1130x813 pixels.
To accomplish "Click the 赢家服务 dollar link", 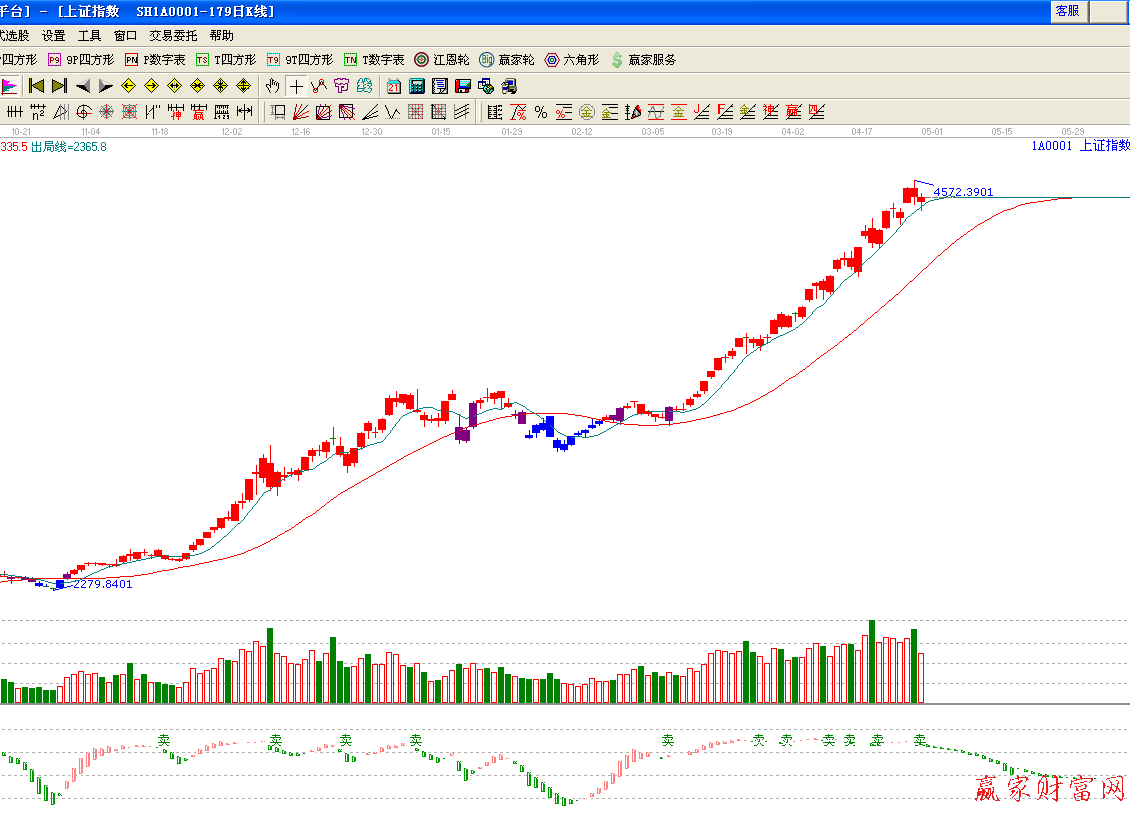I will (x=643, y=60).
